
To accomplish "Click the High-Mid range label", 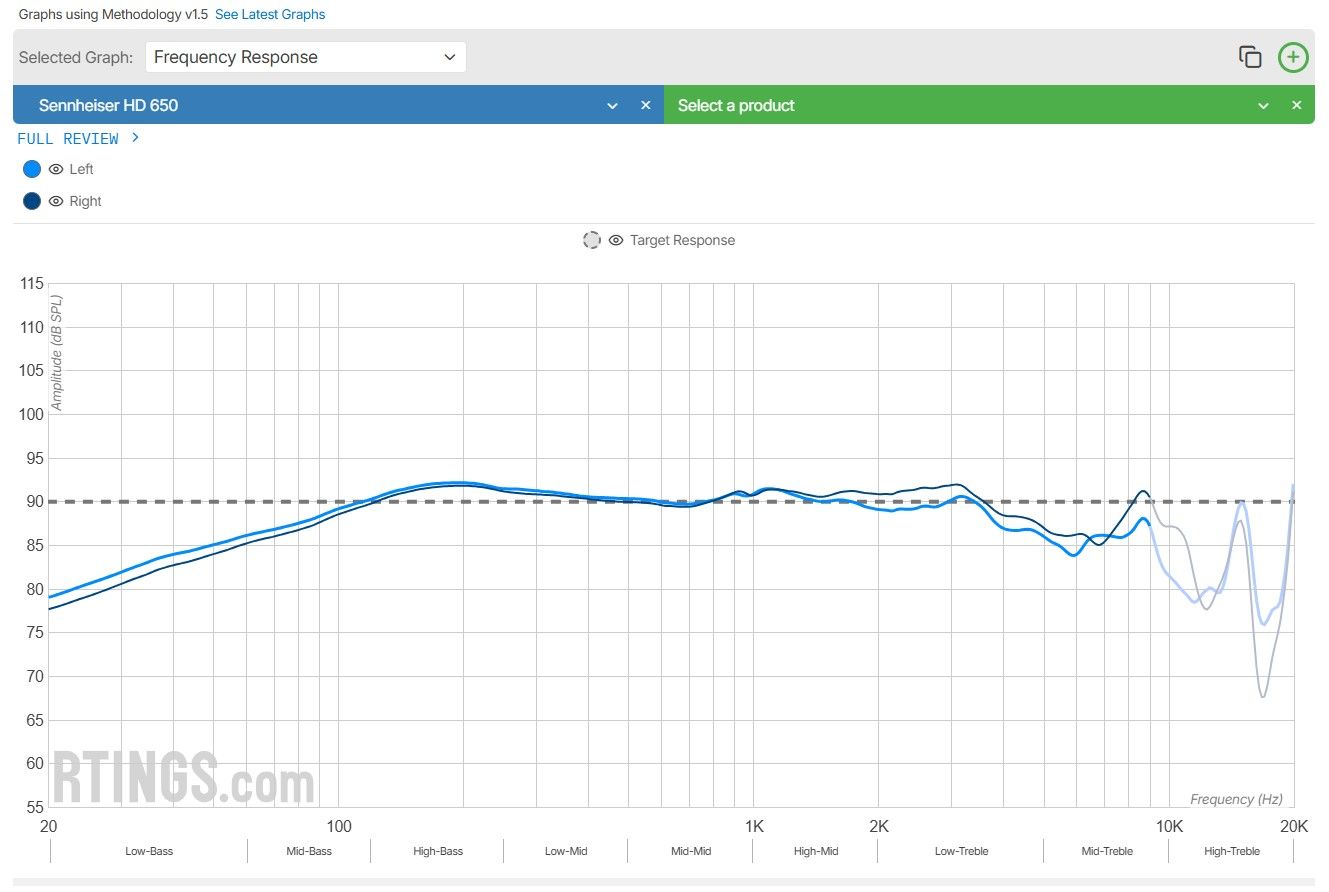I will pos(816,851).
